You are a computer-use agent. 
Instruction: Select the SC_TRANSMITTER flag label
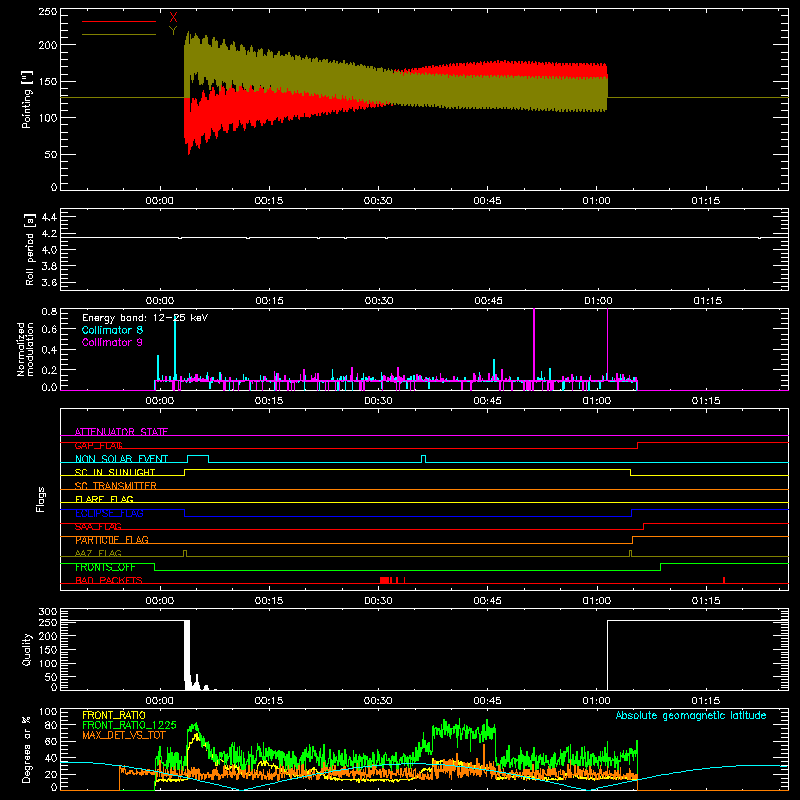(x=116, y=486)
